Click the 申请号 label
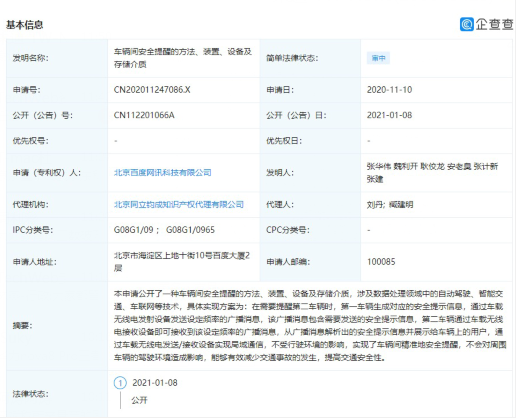The image size is (516, 418). pyautogui.click(x=26, y=90)
